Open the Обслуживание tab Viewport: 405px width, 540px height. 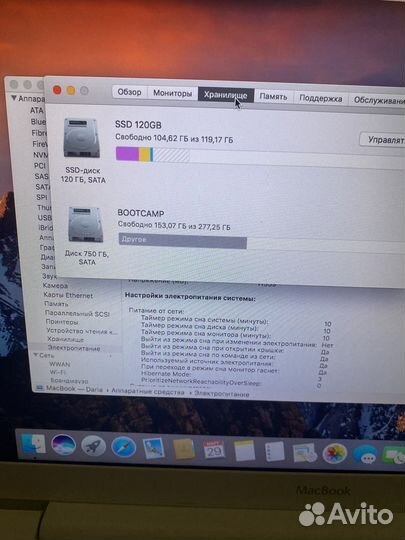point(377,100)
